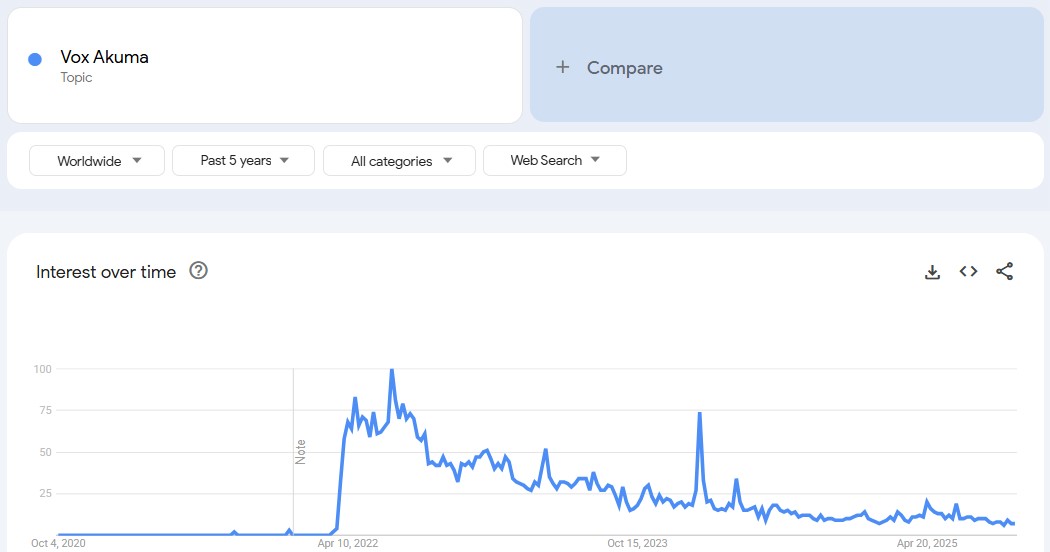This screenshot has width=1050, height=552.
Task: Click the Oct 15, 2023 axis label
Action: tap(637, 544)
